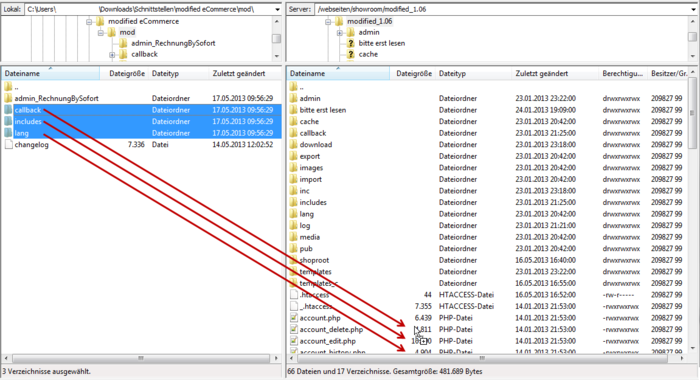Select the '.htaccess' file name on server

point(315,295)
